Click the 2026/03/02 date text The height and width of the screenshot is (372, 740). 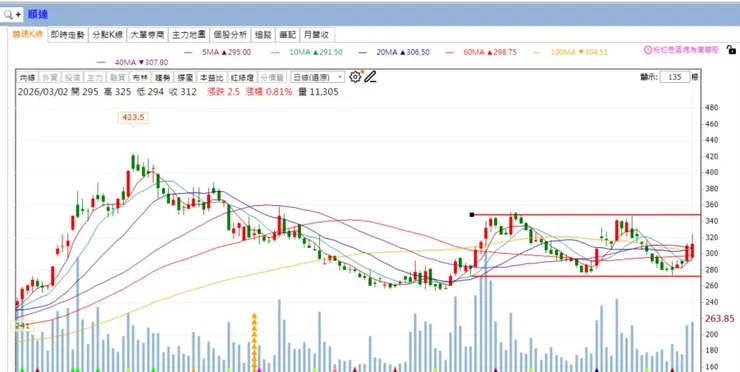(43, 92)
